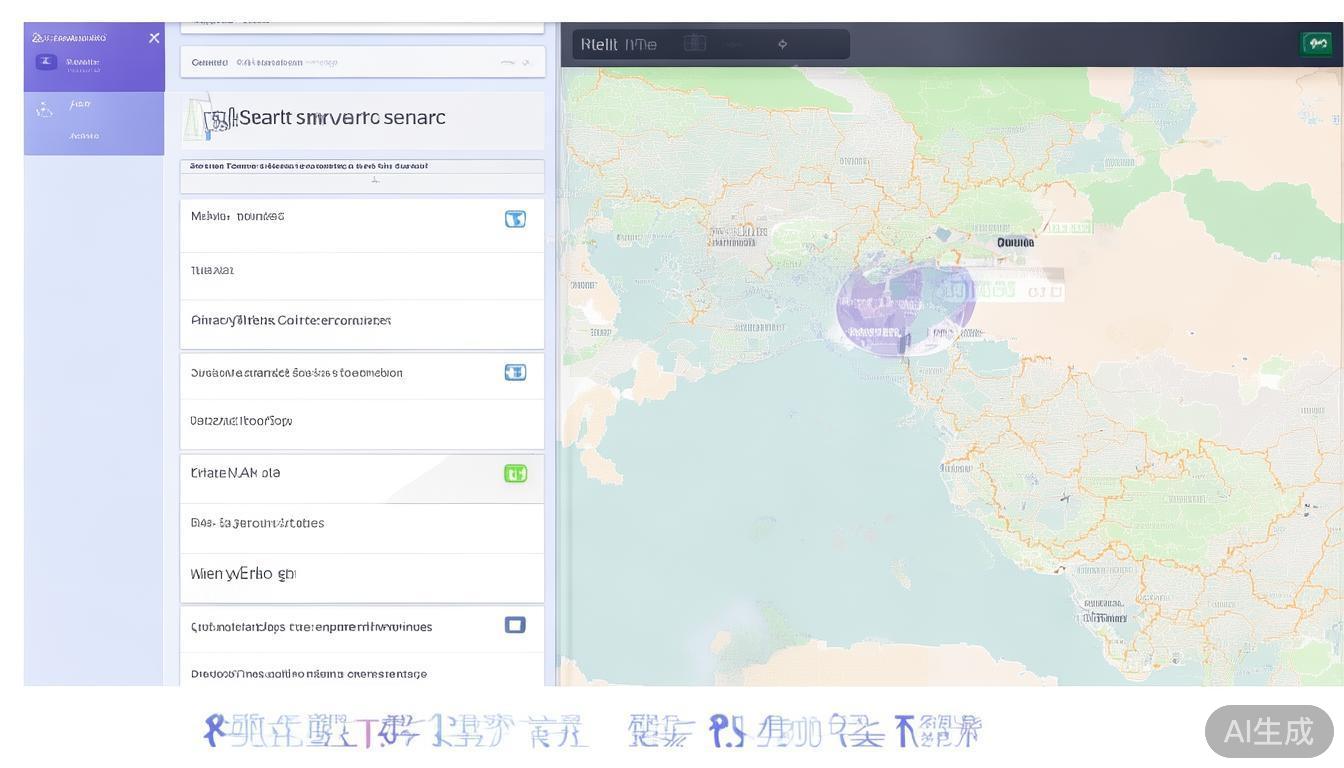Toggle the green switch on the Ertate row
Viewport: 1344px width, 768px height.
(x=515, y=474)
